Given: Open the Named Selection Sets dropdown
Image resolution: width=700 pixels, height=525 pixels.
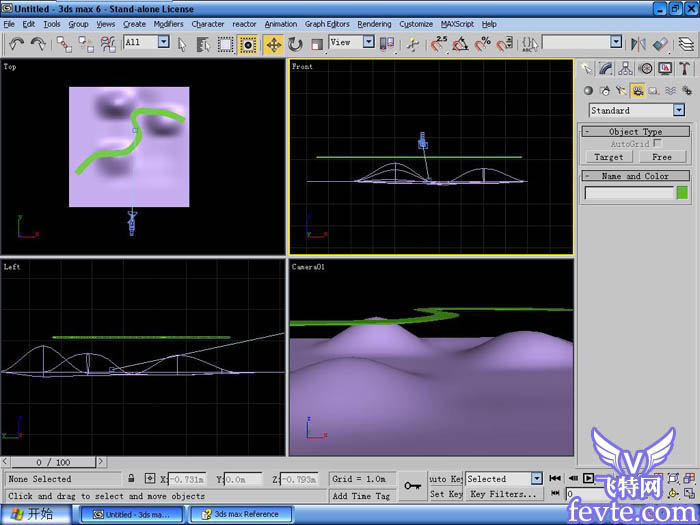Looking at the screenshot, I should (616, 42).
